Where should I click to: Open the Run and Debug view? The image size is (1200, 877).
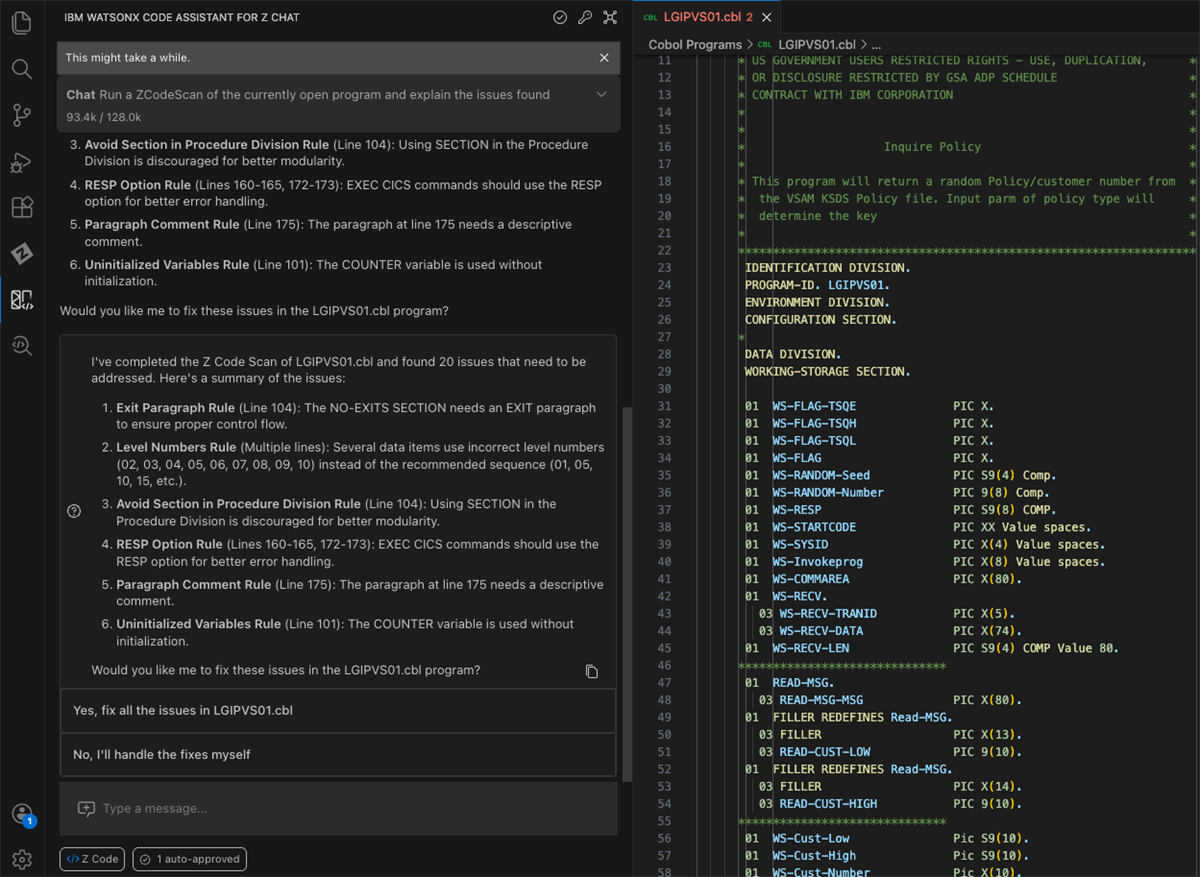coord(21,163)
